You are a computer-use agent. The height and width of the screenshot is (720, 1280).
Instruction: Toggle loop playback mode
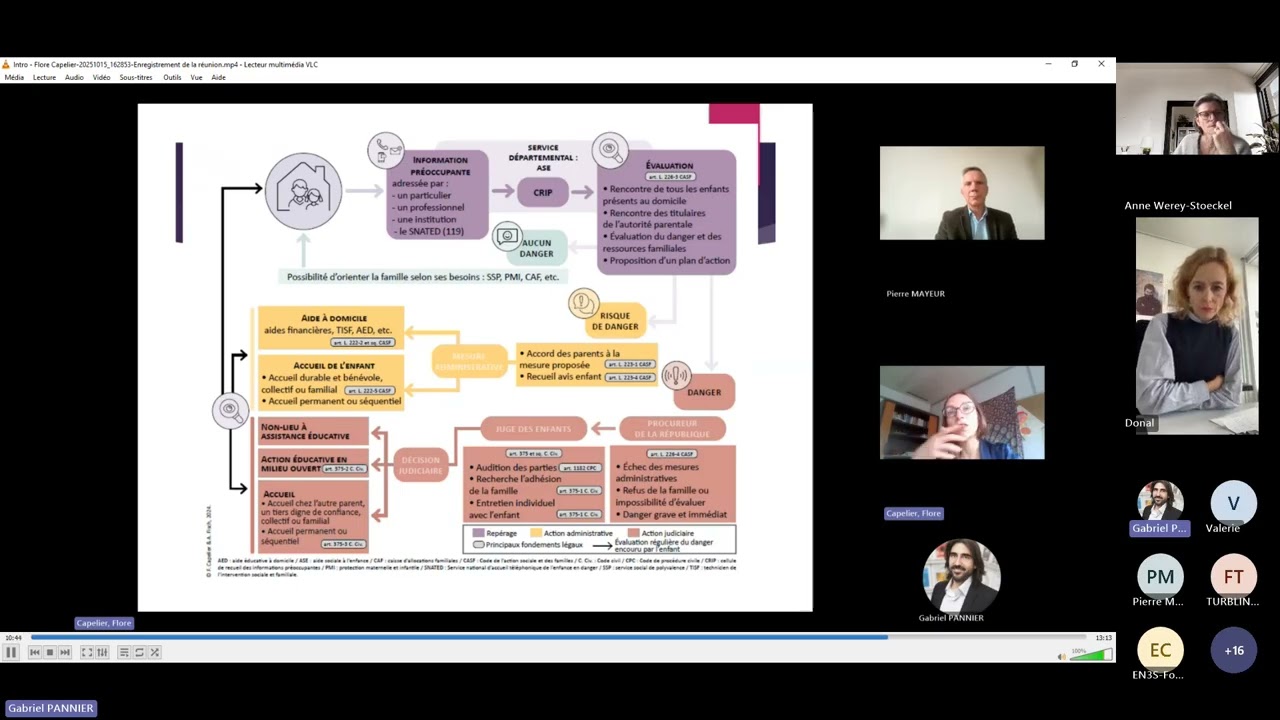[x=139, y=652]
